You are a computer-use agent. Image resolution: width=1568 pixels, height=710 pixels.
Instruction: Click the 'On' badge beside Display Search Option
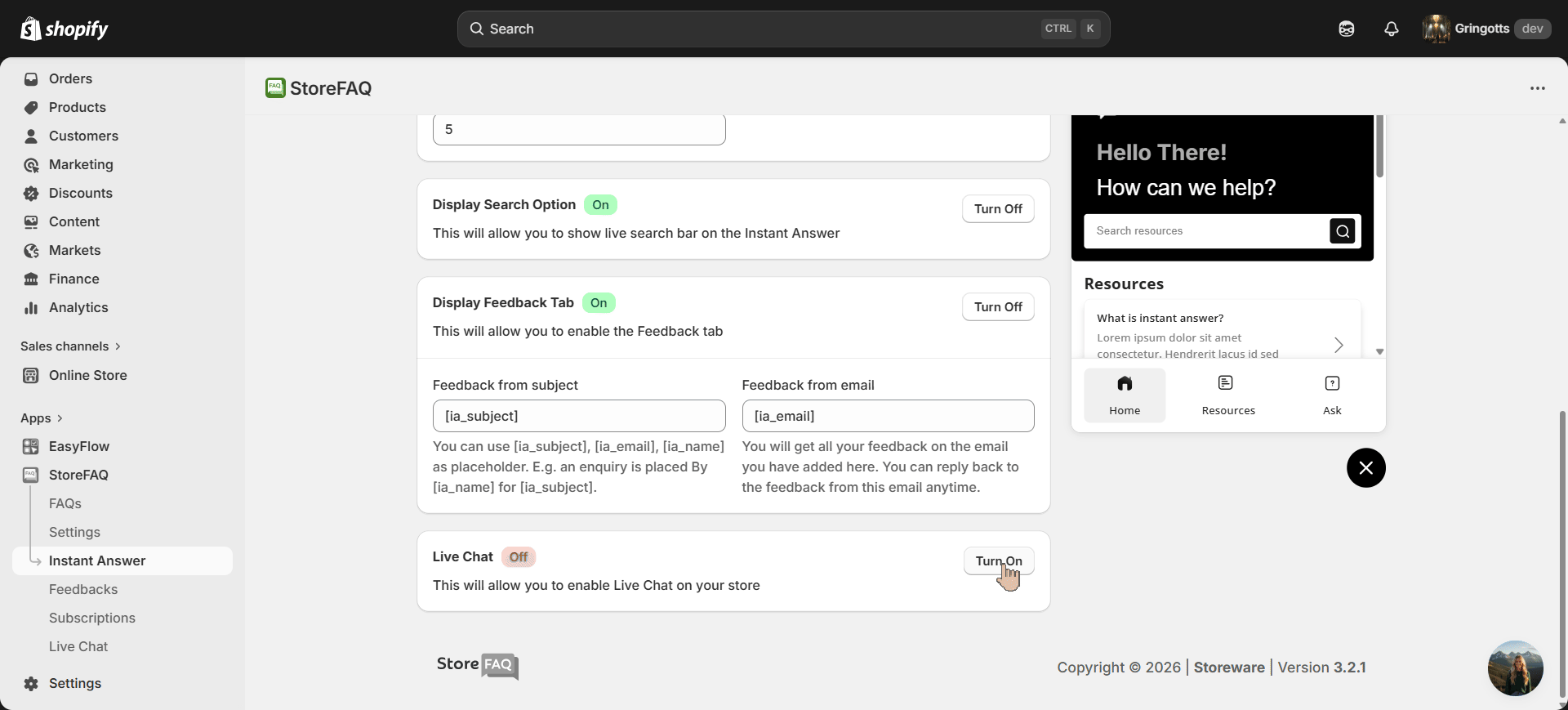[601, 205]
